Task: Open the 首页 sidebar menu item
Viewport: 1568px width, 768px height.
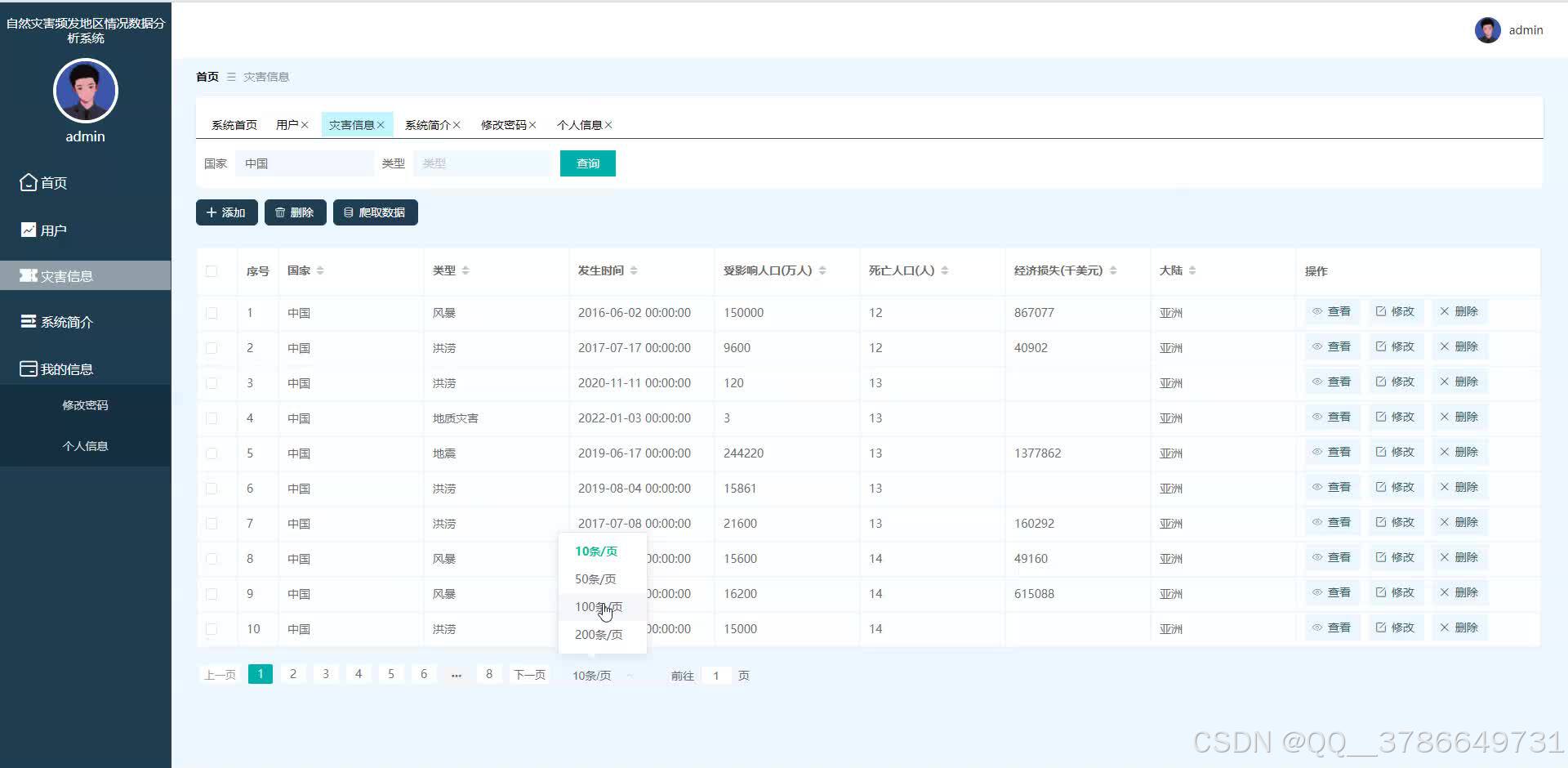Action: click(x=85, y=183)
